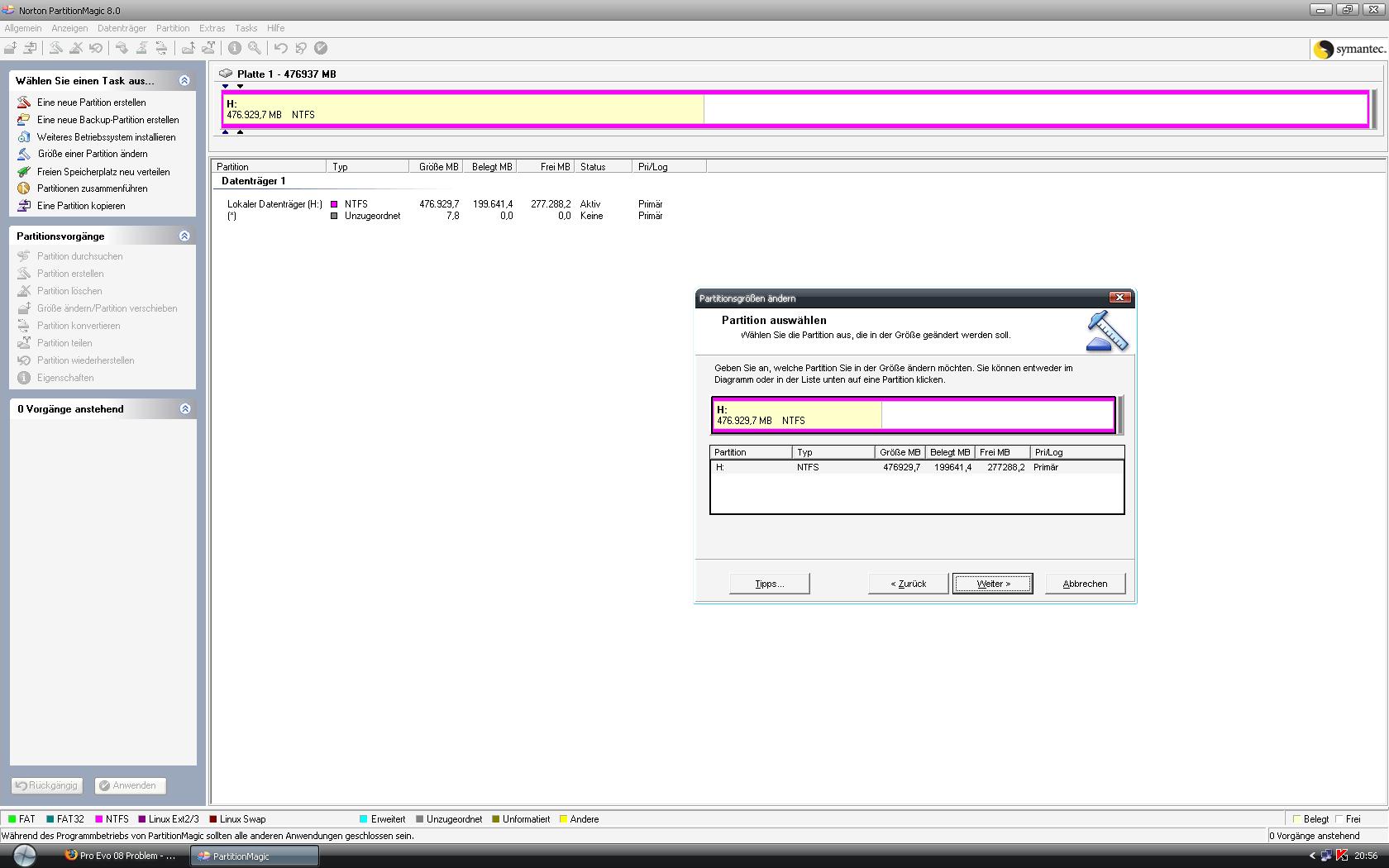Close the 'Partitionsgrößen ändern' dialog

point(1119,298)
